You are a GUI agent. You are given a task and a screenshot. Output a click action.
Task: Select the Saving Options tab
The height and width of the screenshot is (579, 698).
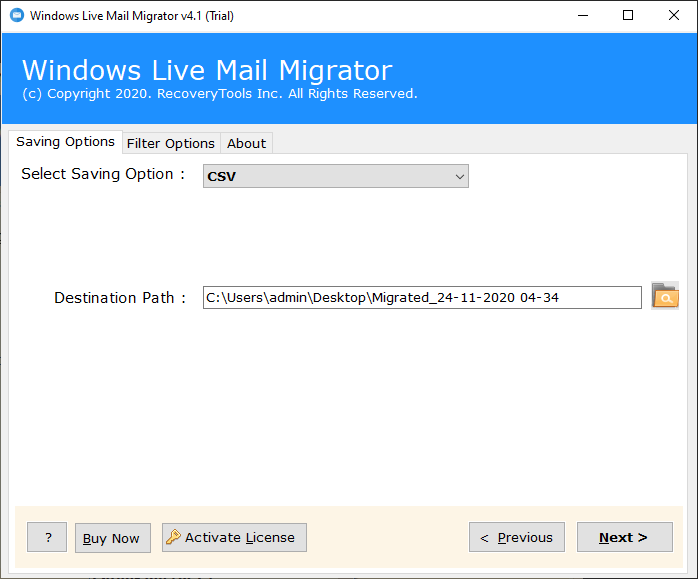pyautogui.click(x=65, y=142)
